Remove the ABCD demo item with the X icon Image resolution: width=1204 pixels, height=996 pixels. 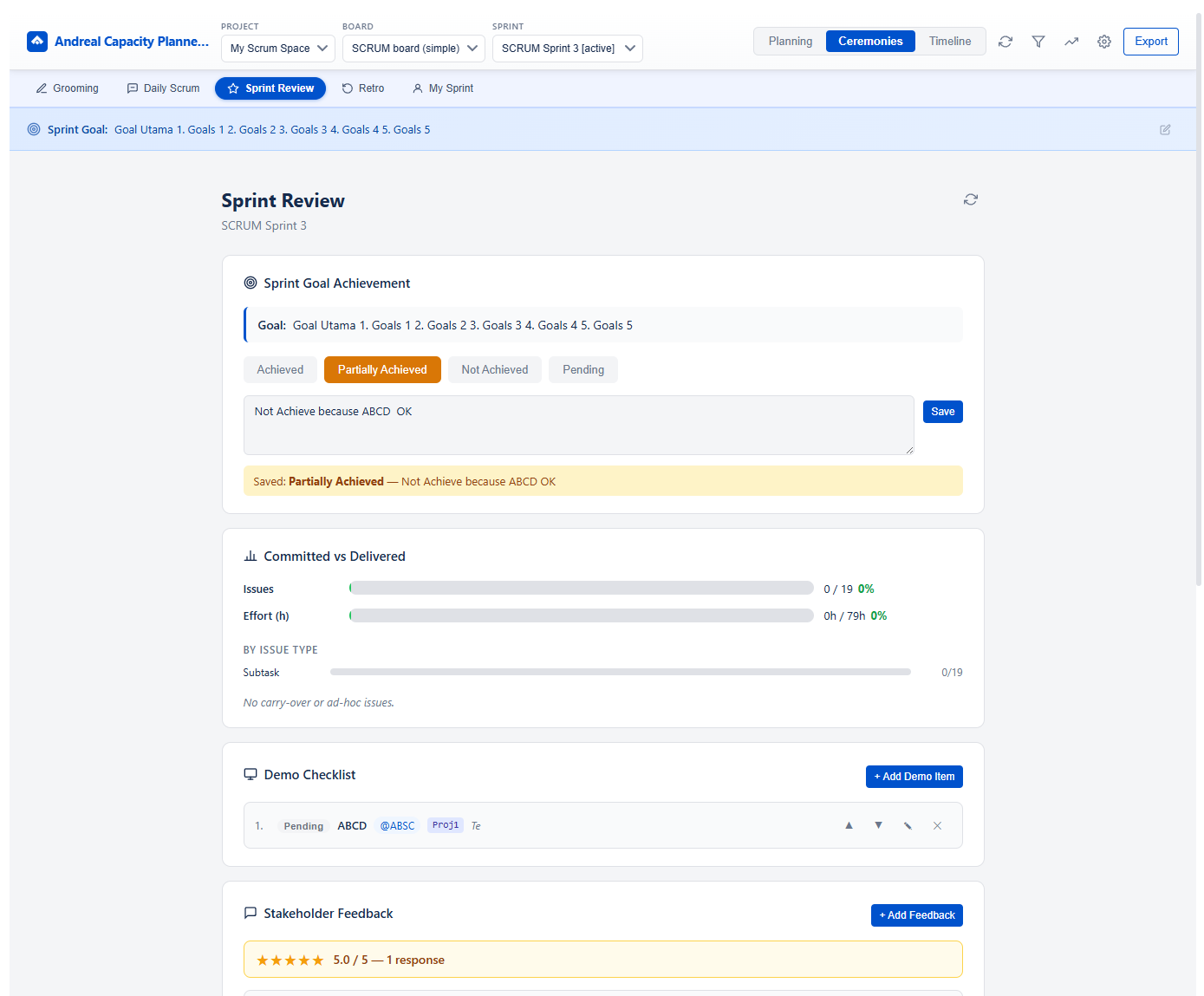pos(937,825)
